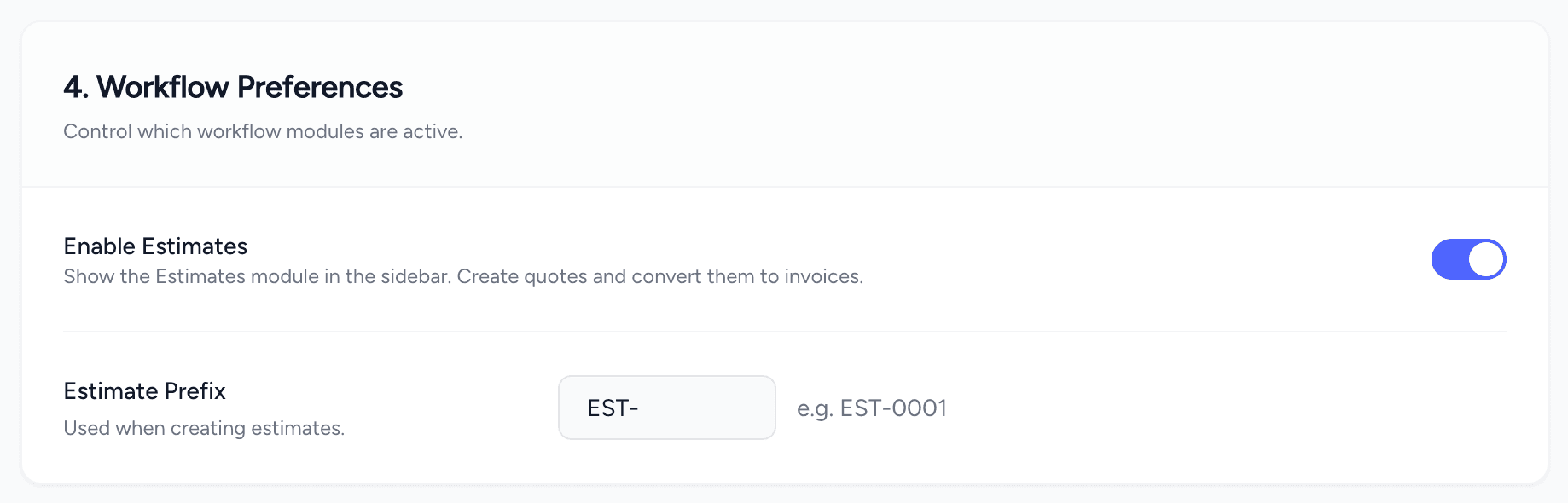Focus the Estimate Prefix input field
Viewport: 1568px width, 503px height.
coord(667,408)
